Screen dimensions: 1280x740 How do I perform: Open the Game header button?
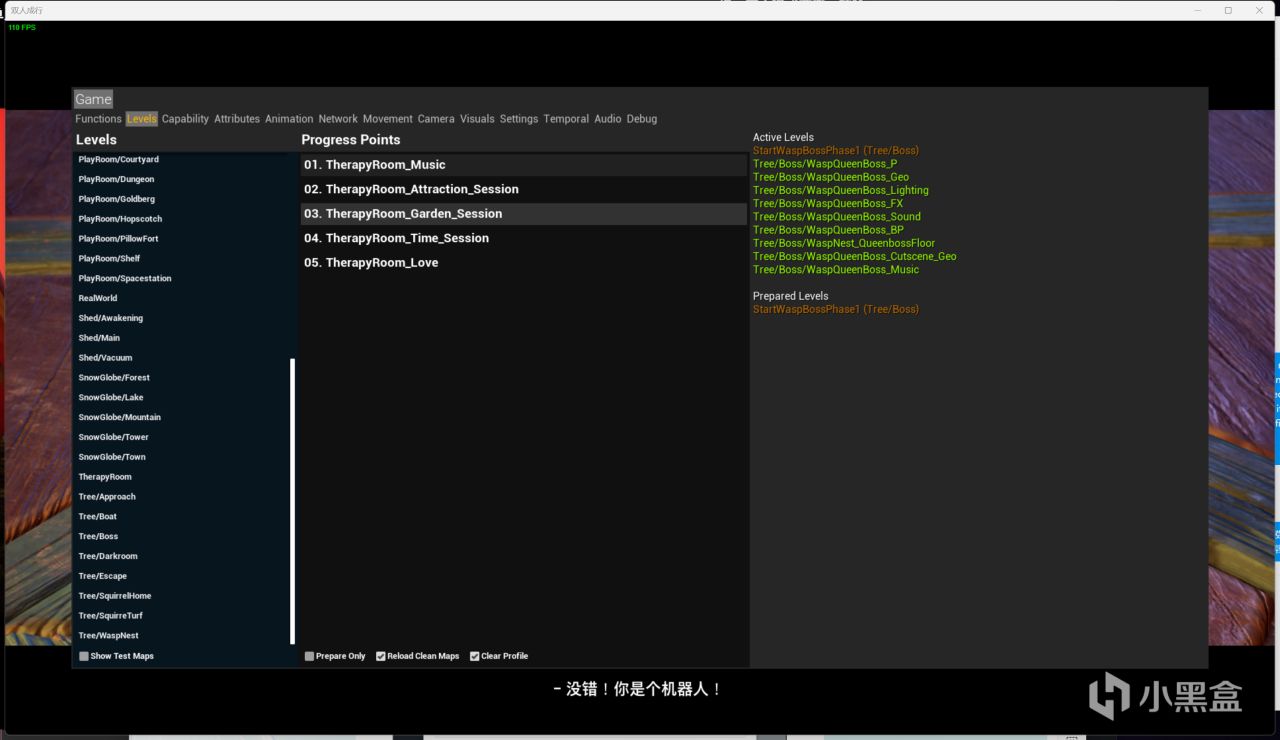coord(93,99)
